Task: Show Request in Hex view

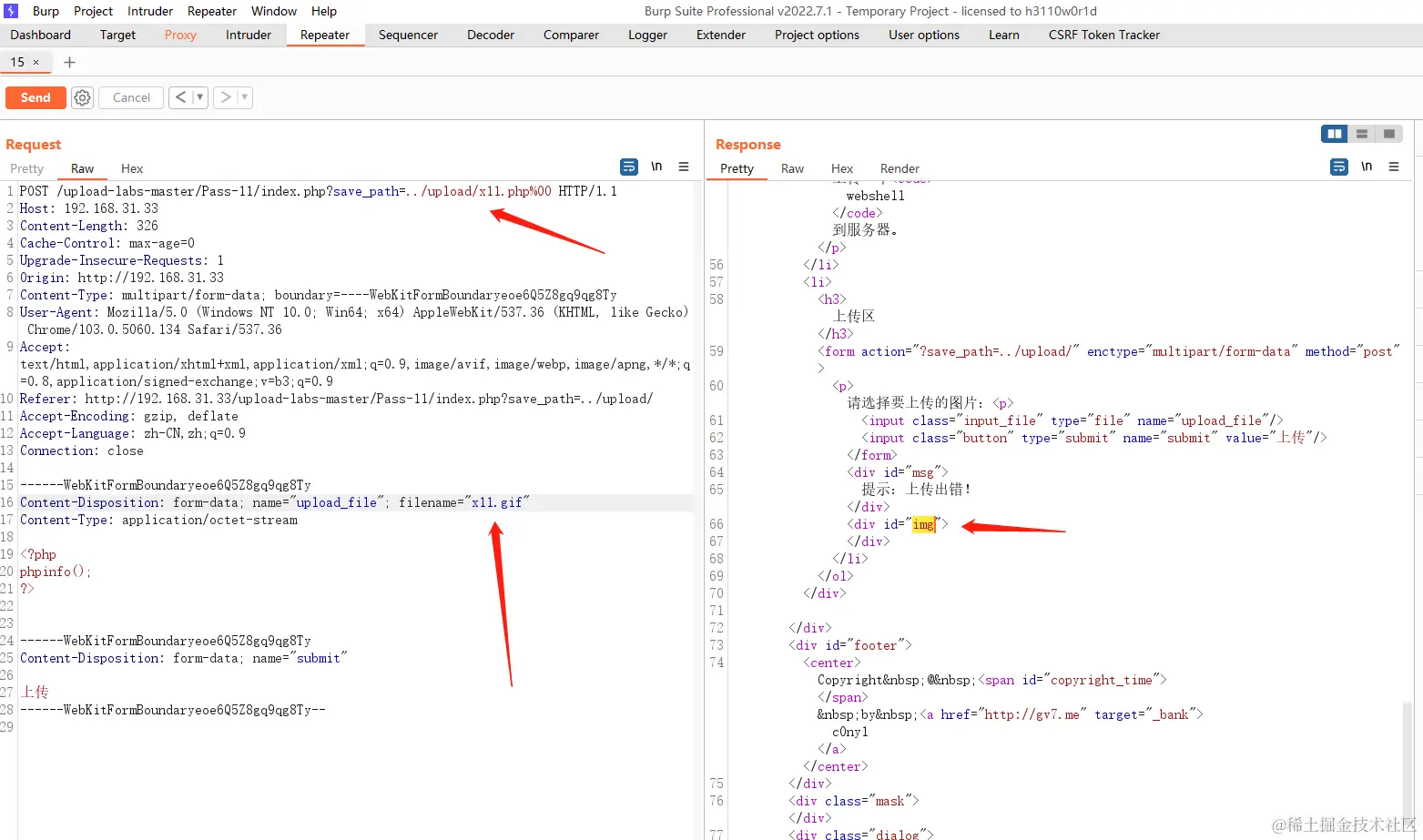Action: [x=132, y=168]
